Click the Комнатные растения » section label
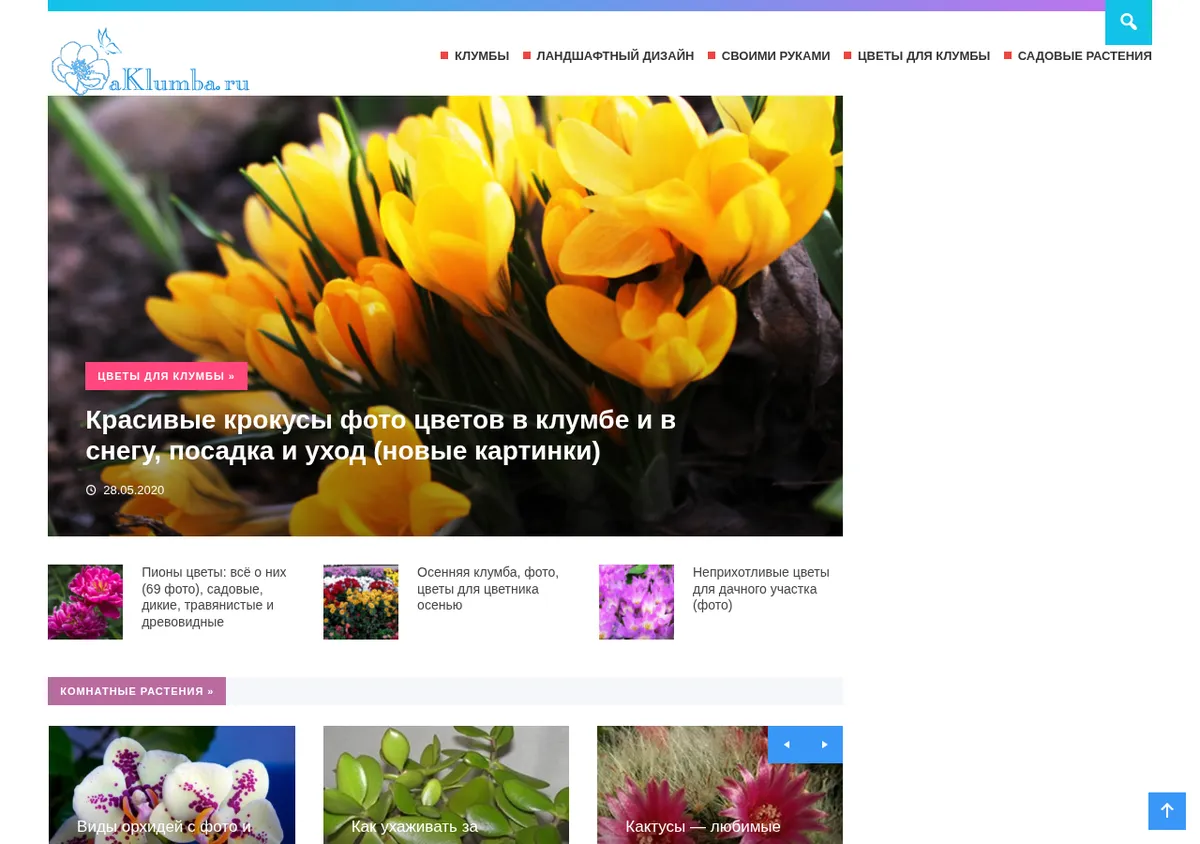The image size is (1200, 844). point(137,691)
